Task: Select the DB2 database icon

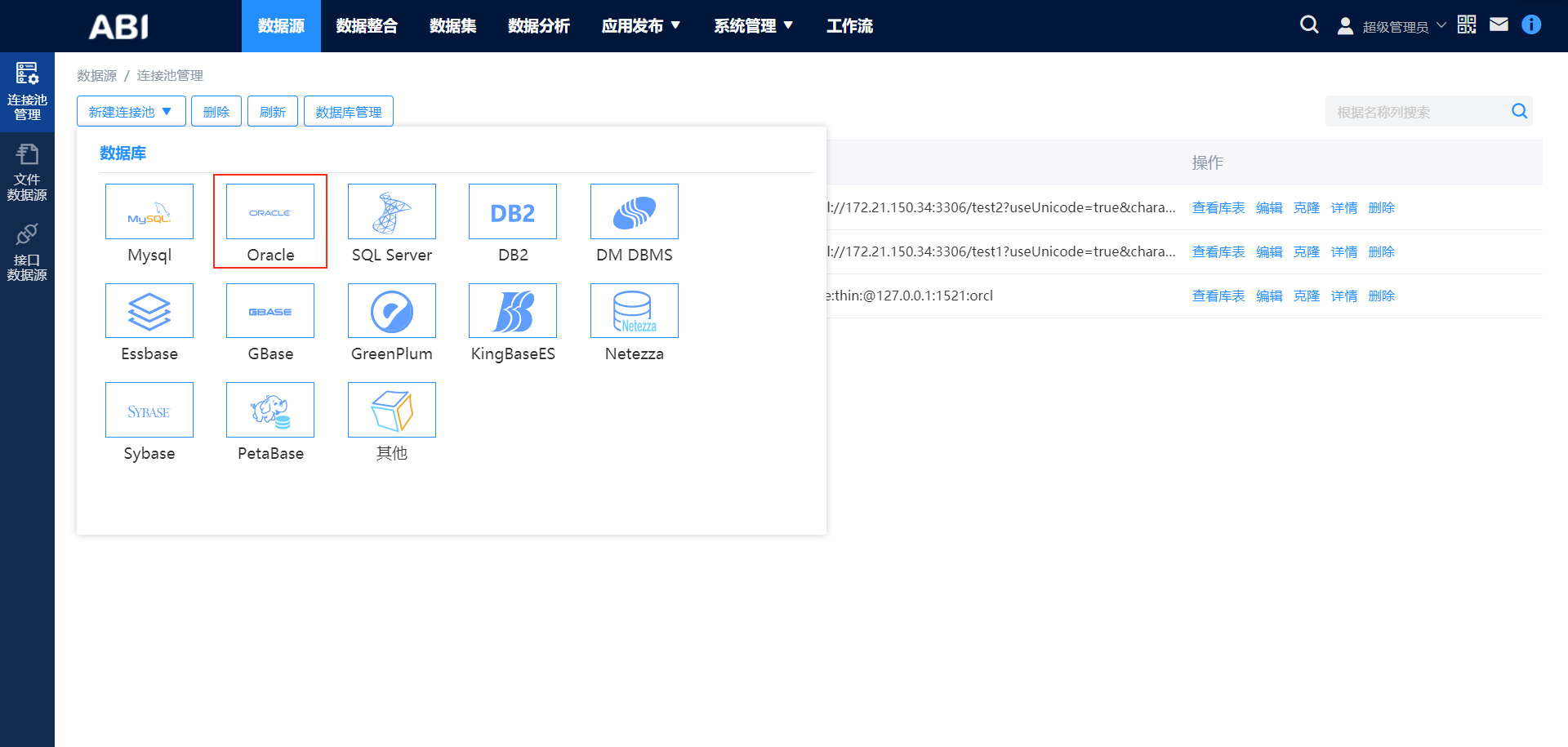Action: pyautogui.click(x=513, y=211)
